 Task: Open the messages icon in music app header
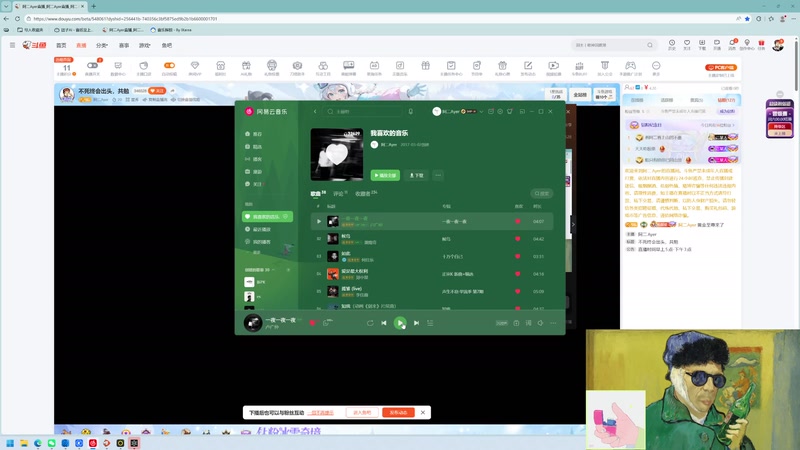click(x=491, y=111)
